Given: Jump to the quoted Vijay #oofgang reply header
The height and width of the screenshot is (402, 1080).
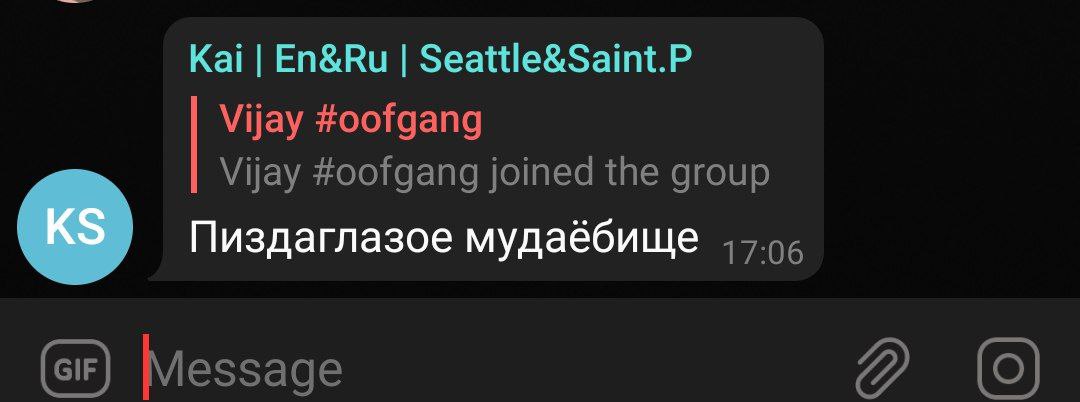Looking at the screenshot, I should click(351, 120).
